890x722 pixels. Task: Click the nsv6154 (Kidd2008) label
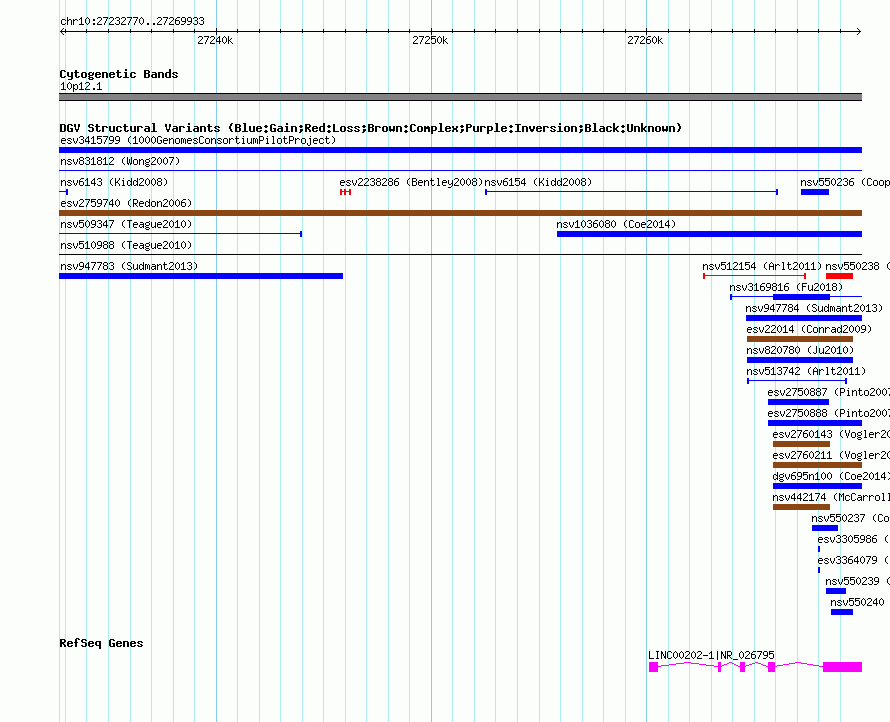pyautogui.click(x=538, y=182)
